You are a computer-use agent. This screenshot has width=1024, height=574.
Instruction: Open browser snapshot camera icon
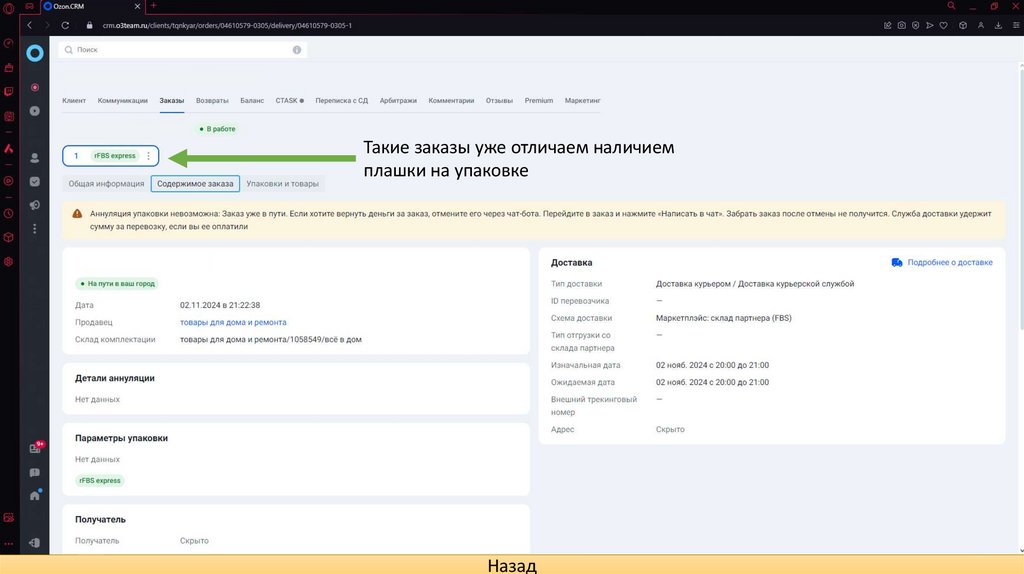point(901,25)
